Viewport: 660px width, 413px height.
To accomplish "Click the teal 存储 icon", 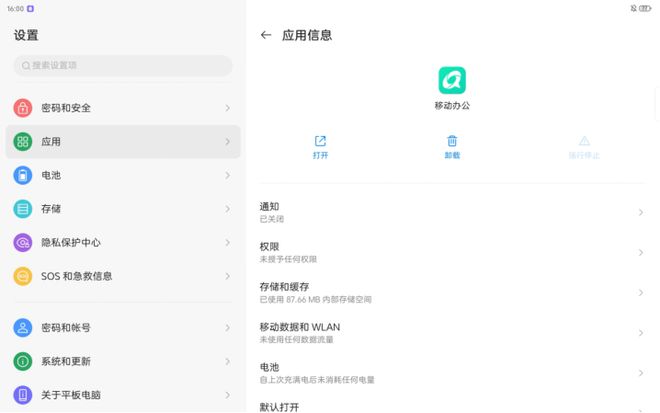I will 23,209.
